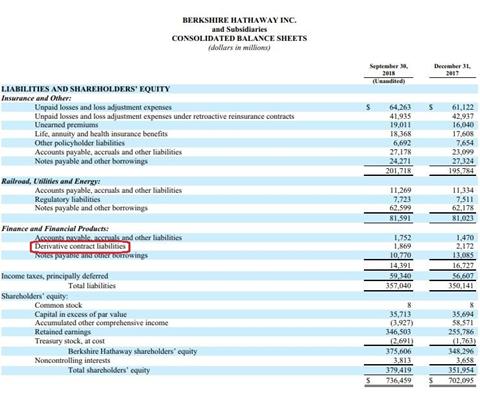Click the total liabilities value 350,141
The height and width of the screenshot is (407, 480).
461,286
